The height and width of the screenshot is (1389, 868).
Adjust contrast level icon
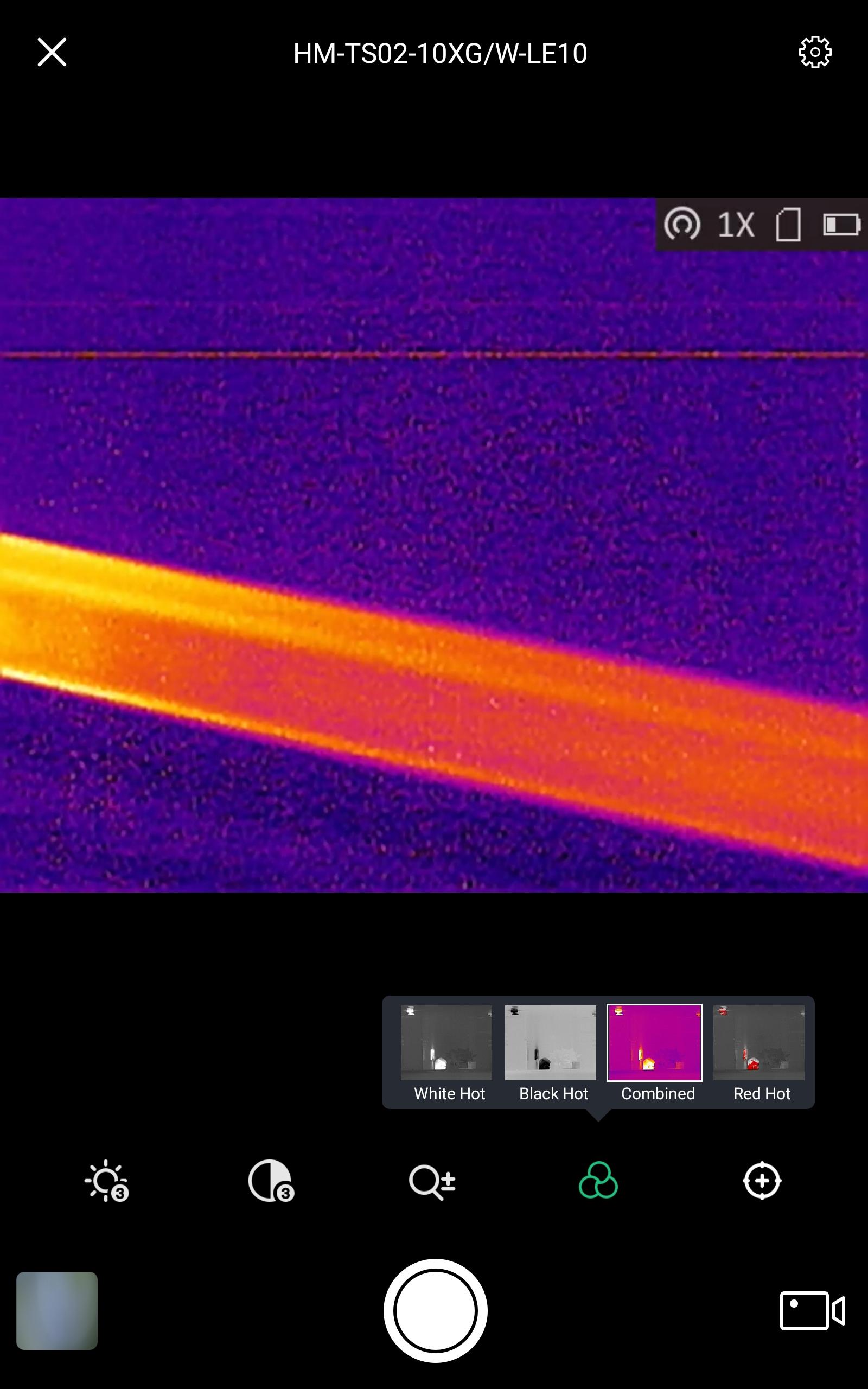coord(271,1181)
